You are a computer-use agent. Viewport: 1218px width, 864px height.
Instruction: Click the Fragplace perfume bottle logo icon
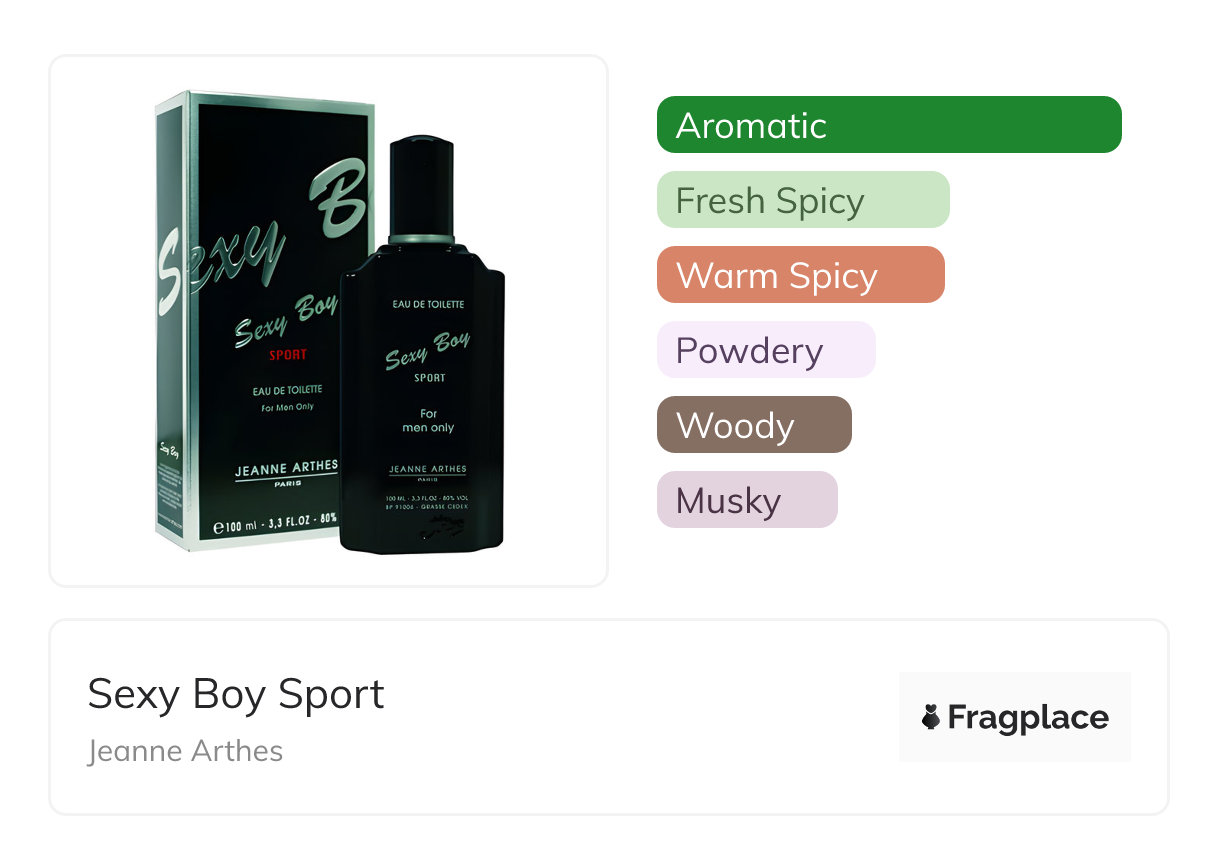click(931, 717)
